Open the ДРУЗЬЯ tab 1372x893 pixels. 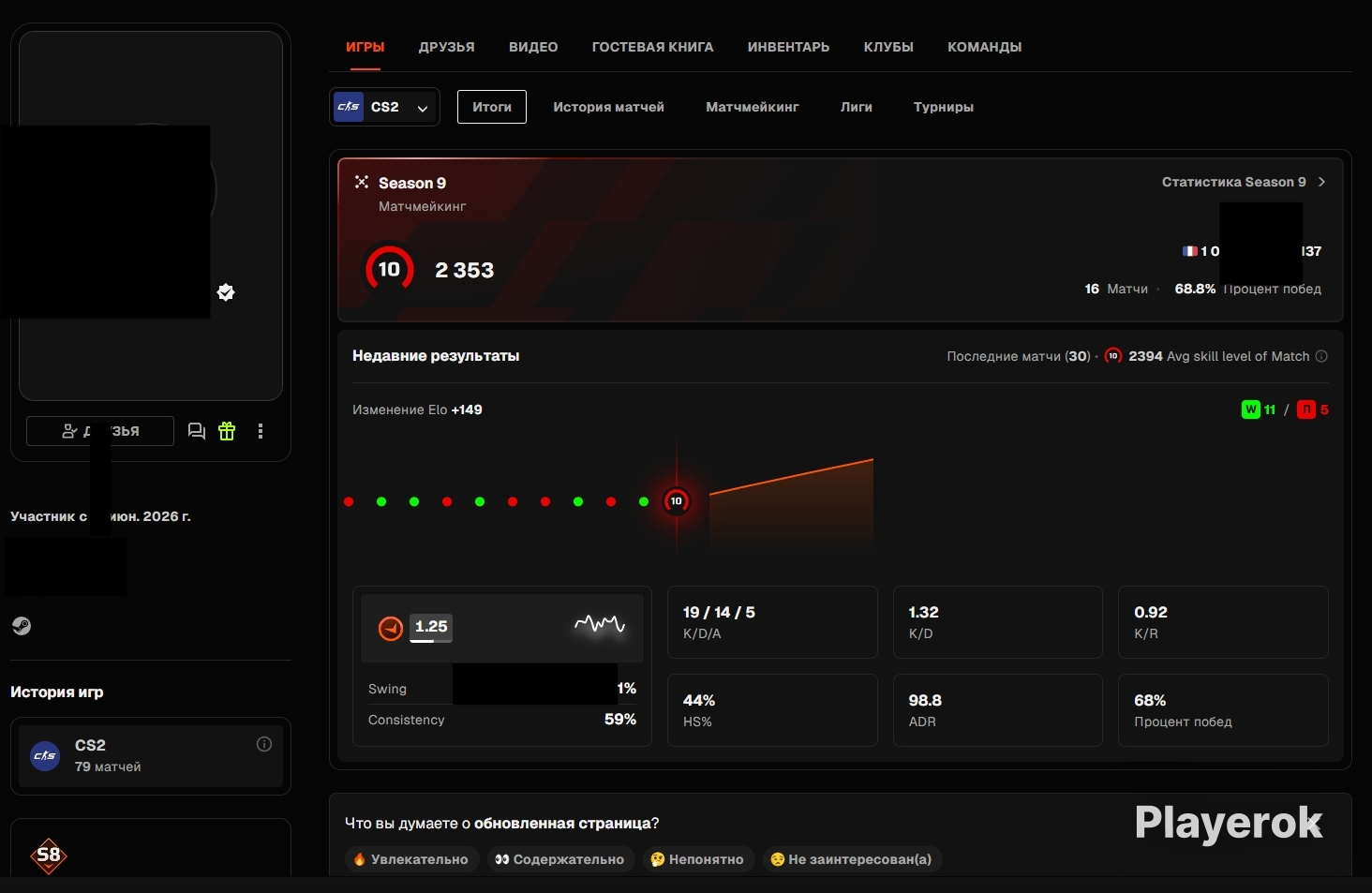click(447, 47)
